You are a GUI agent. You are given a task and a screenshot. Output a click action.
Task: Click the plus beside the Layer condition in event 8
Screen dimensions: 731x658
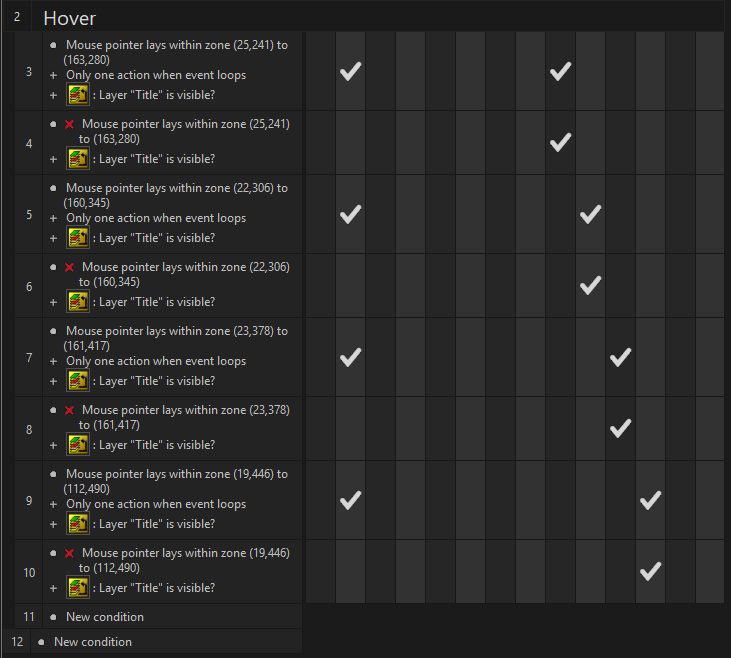click(x=53, y=445)
